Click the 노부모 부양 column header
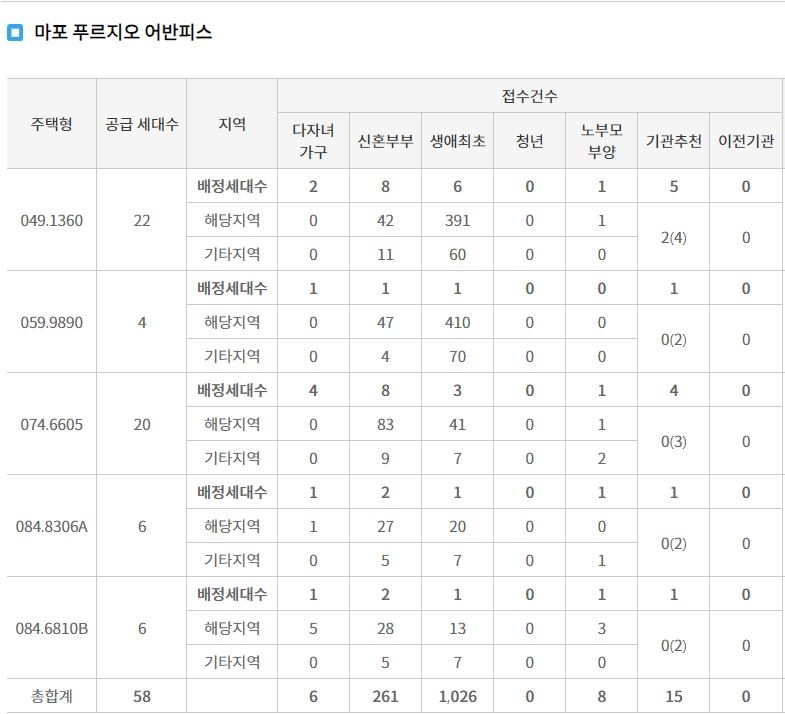Image resolution: width=785 pixels, height=714 pixels. pos(602,141)
